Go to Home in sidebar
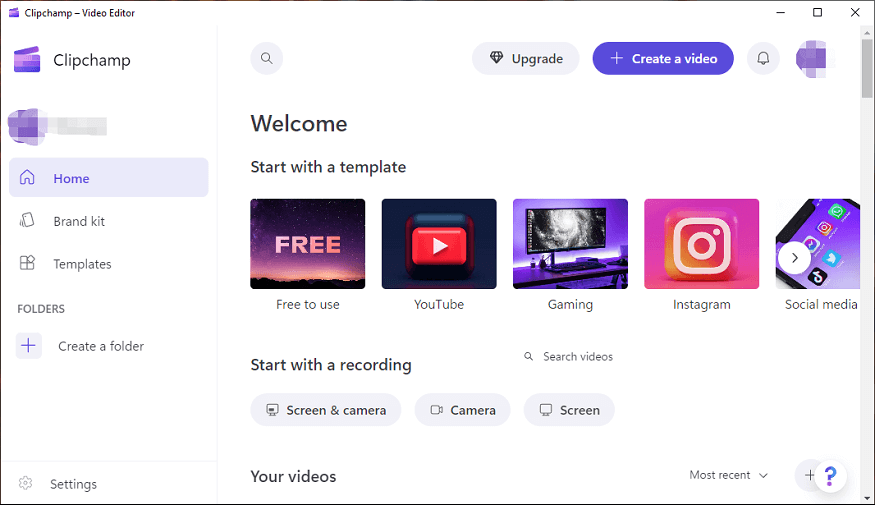Image resolution: width=875 pixels, height=505 pixels. (x=109, y=177)
